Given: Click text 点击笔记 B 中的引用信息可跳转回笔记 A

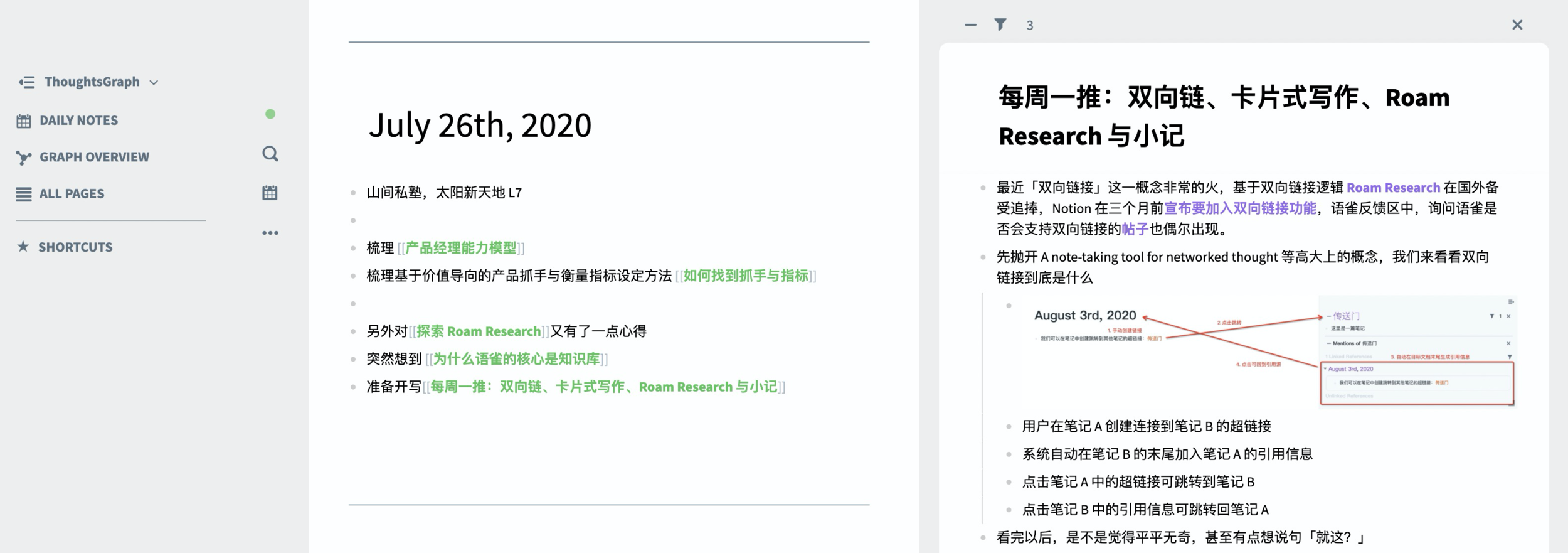Looking at the screenshot, I should point(1145,510).
